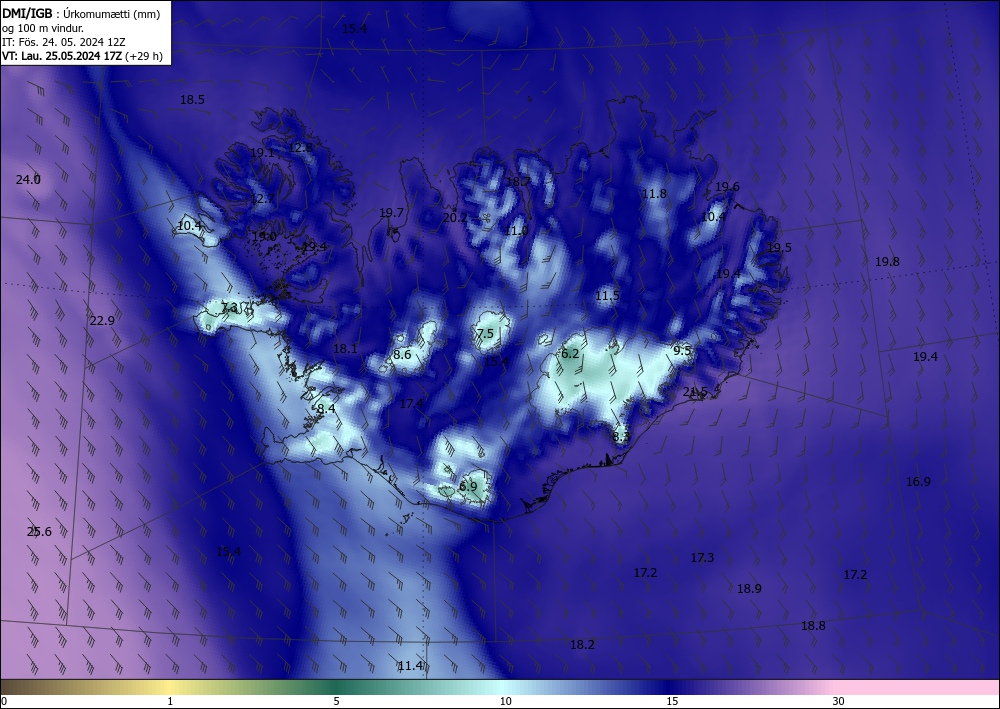1000x709 pixels.
Task: Click the color scale label 15
Action: pyautogui.click(x=672, y=702)
